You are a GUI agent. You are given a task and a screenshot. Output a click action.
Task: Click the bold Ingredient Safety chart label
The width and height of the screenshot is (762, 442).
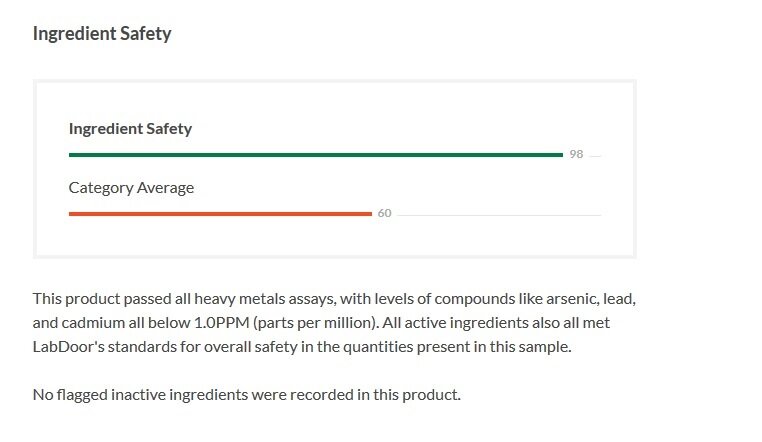tap(130, 129)
